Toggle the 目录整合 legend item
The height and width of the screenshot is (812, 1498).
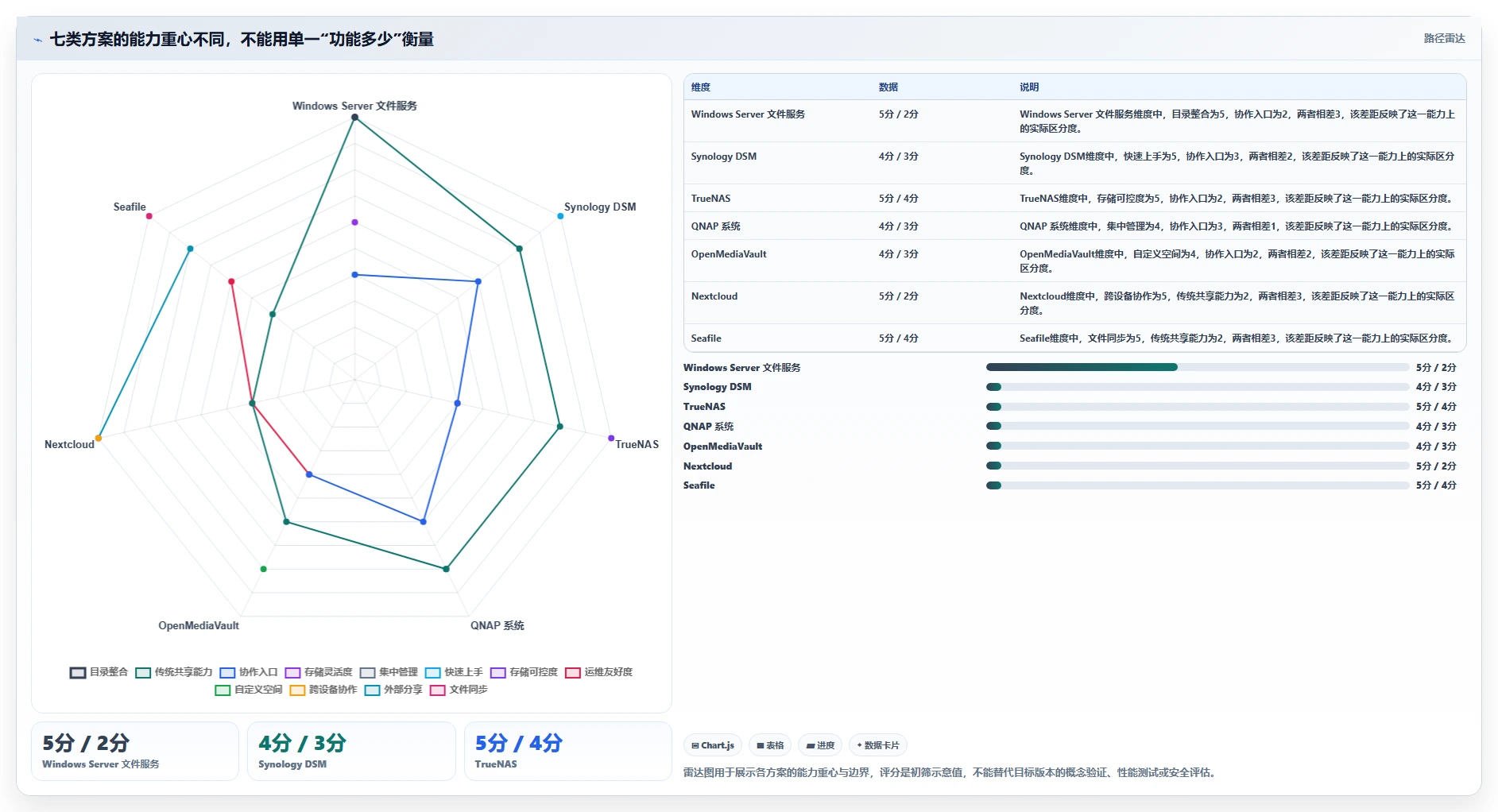coord(99,672)
